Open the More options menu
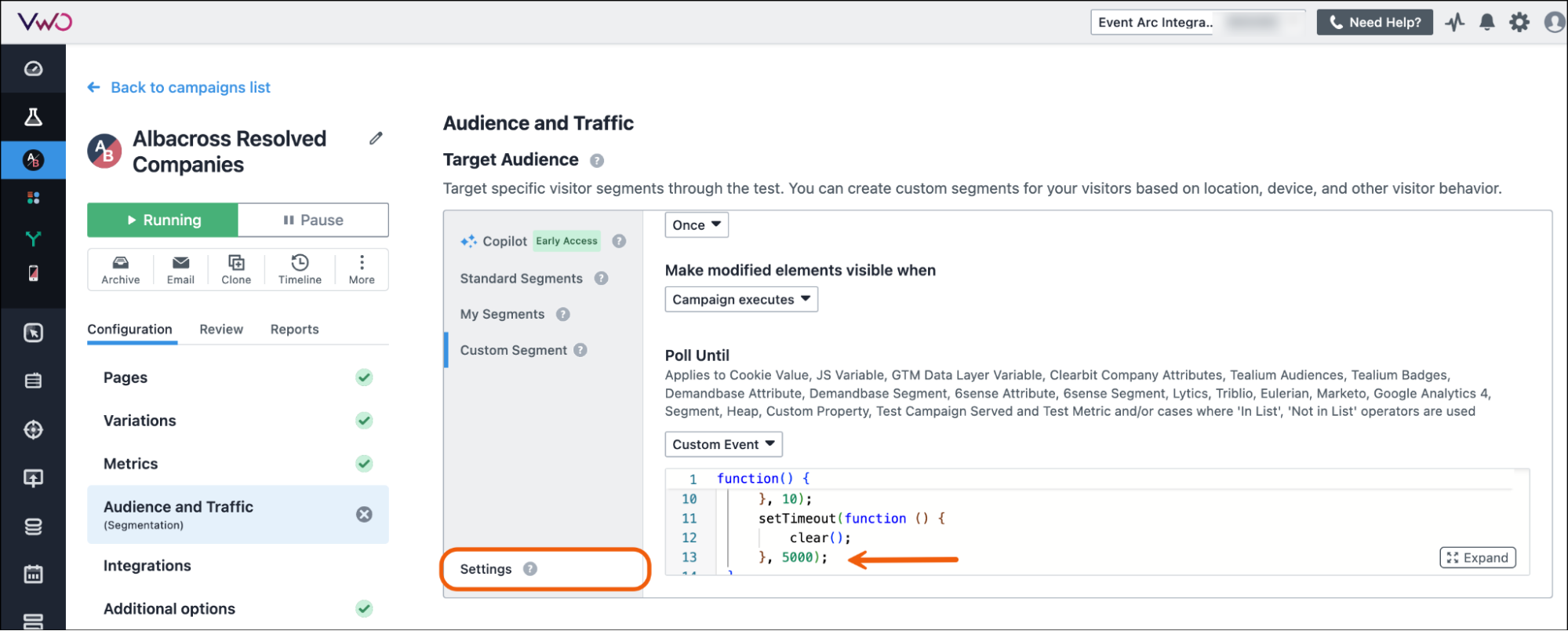 362,269
